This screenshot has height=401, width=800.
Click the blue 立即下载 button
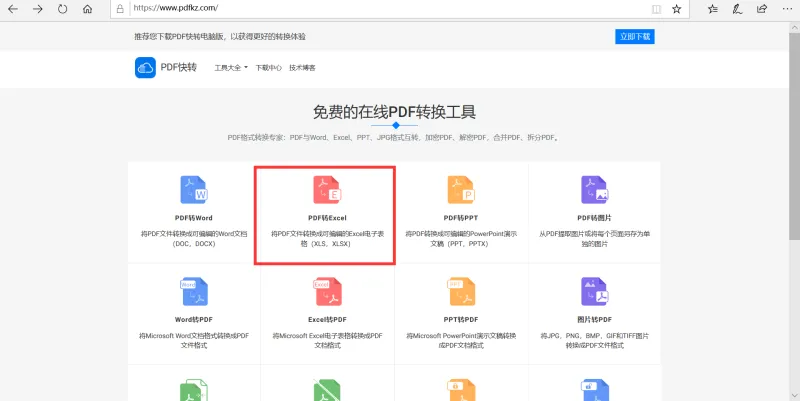click(x=635, y=37)
